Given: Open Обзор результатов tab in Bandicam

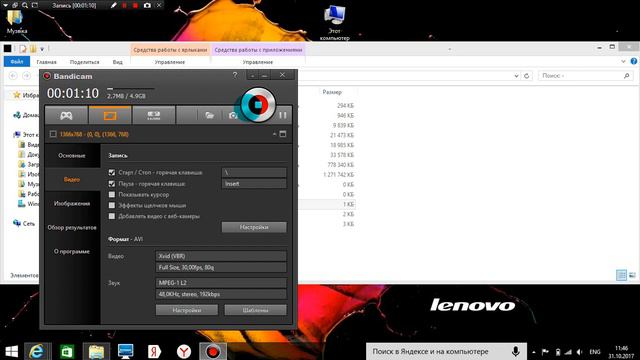Looking at the screenshot, I should pyautogui.click(x=72, y=227).
